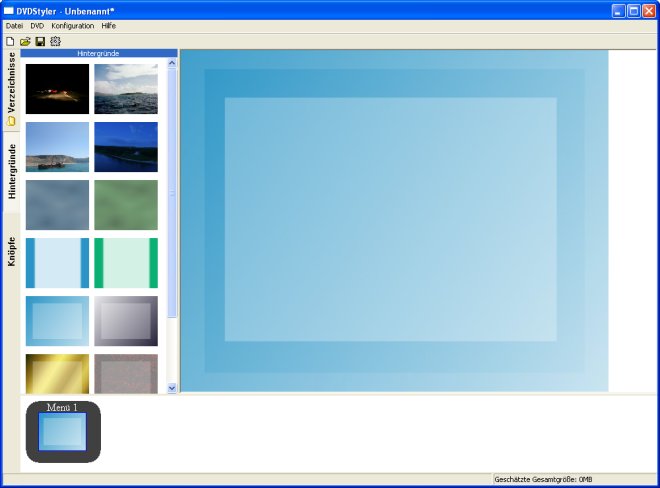Minimize the DVDStyler window
Screen dimensions: 660x488
click(618, 11)
